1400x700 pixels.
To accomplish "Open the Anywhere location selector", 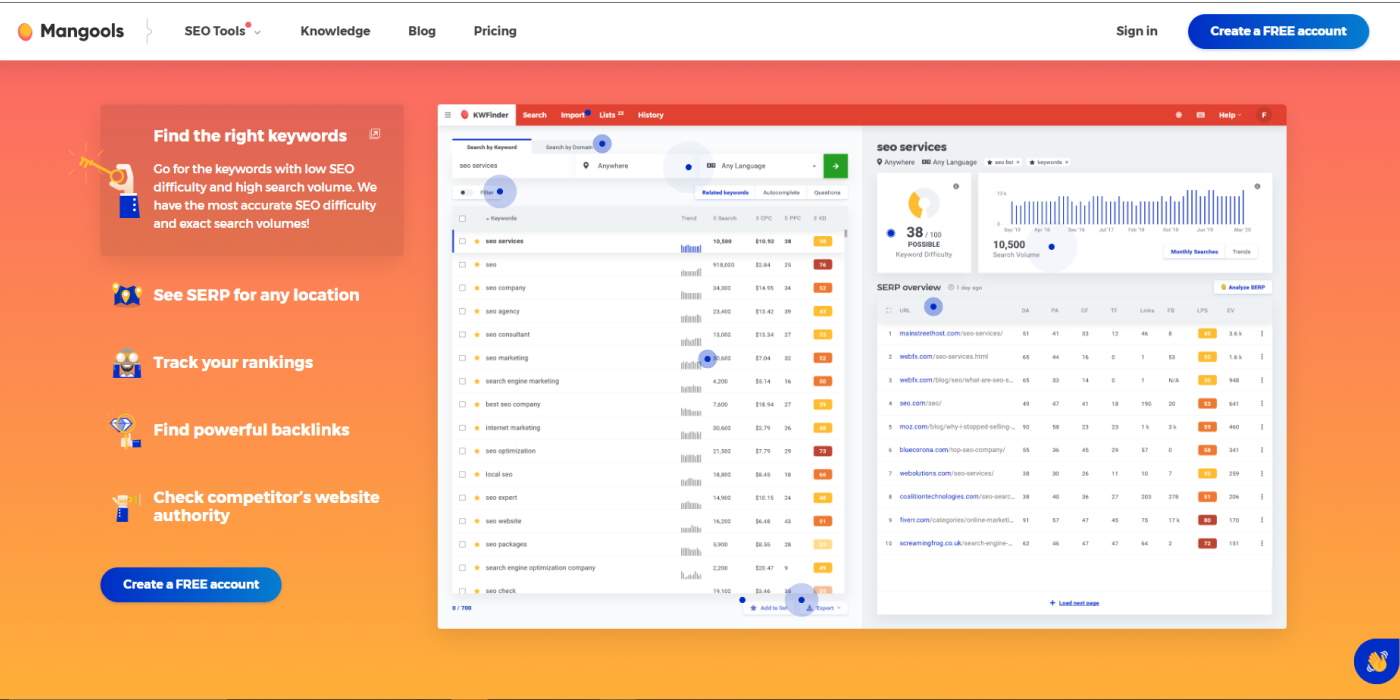I will [x=636, y=166].
